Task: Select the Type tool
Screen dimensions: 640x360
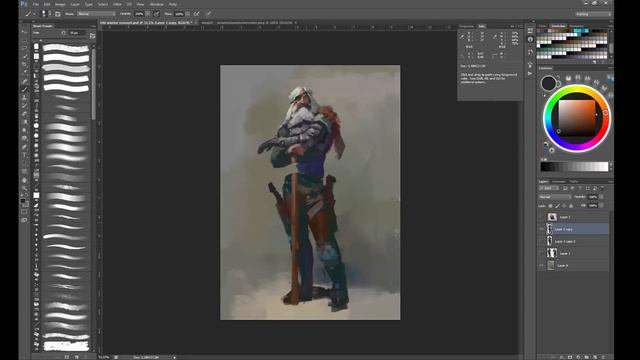Action: click(x=24, y=155)
